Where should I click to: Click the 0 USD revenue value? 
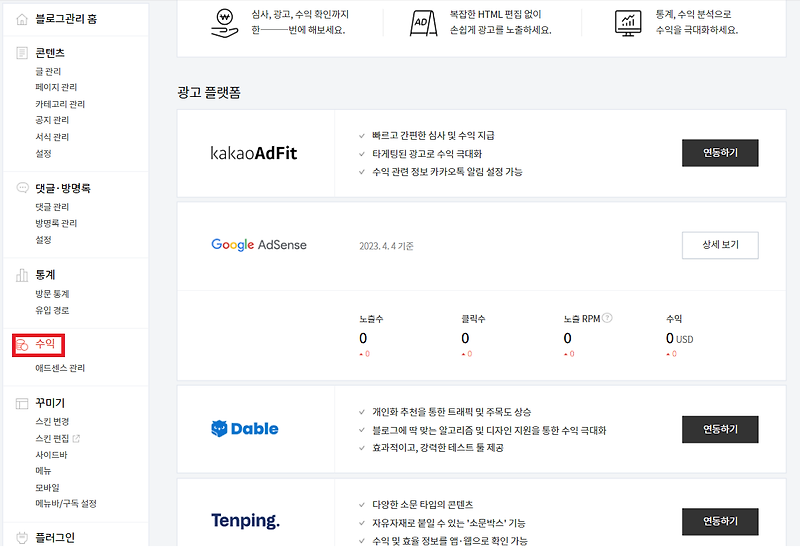tap(679, 339)
